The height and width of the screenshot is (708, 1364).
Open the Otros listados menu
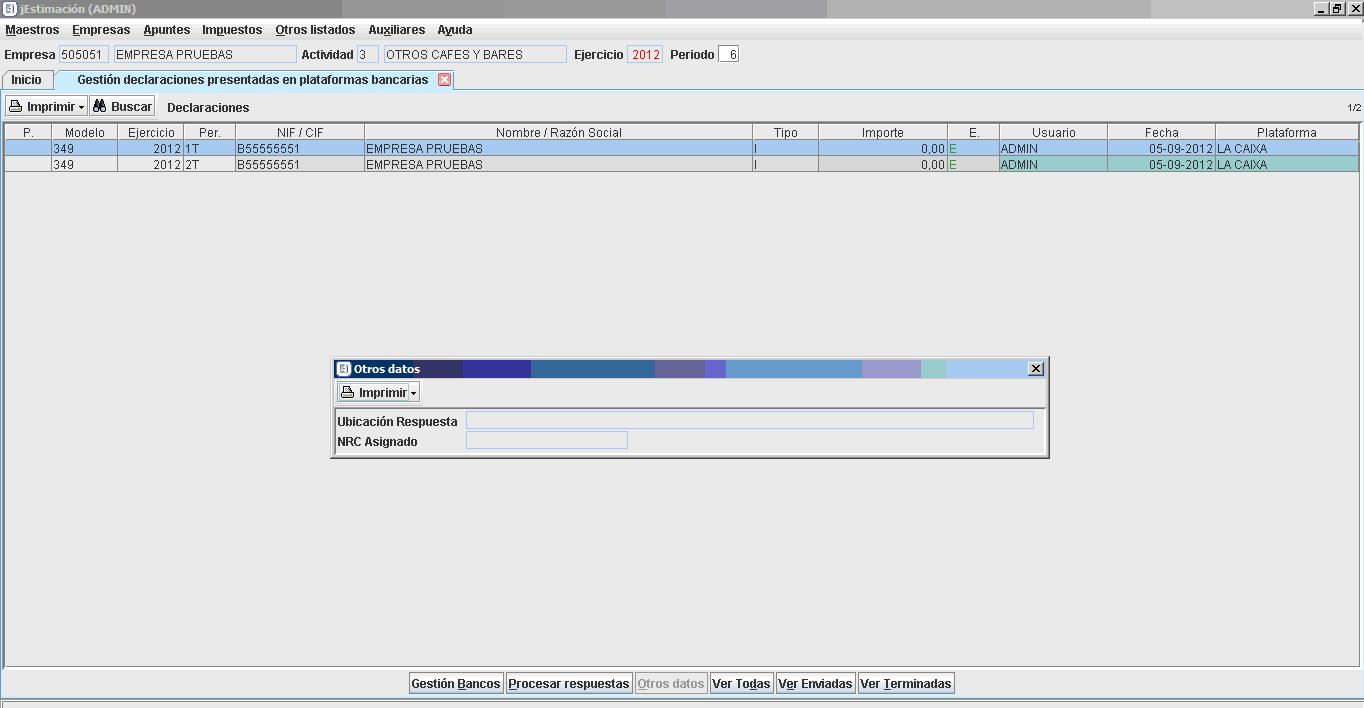pos(315,30)
